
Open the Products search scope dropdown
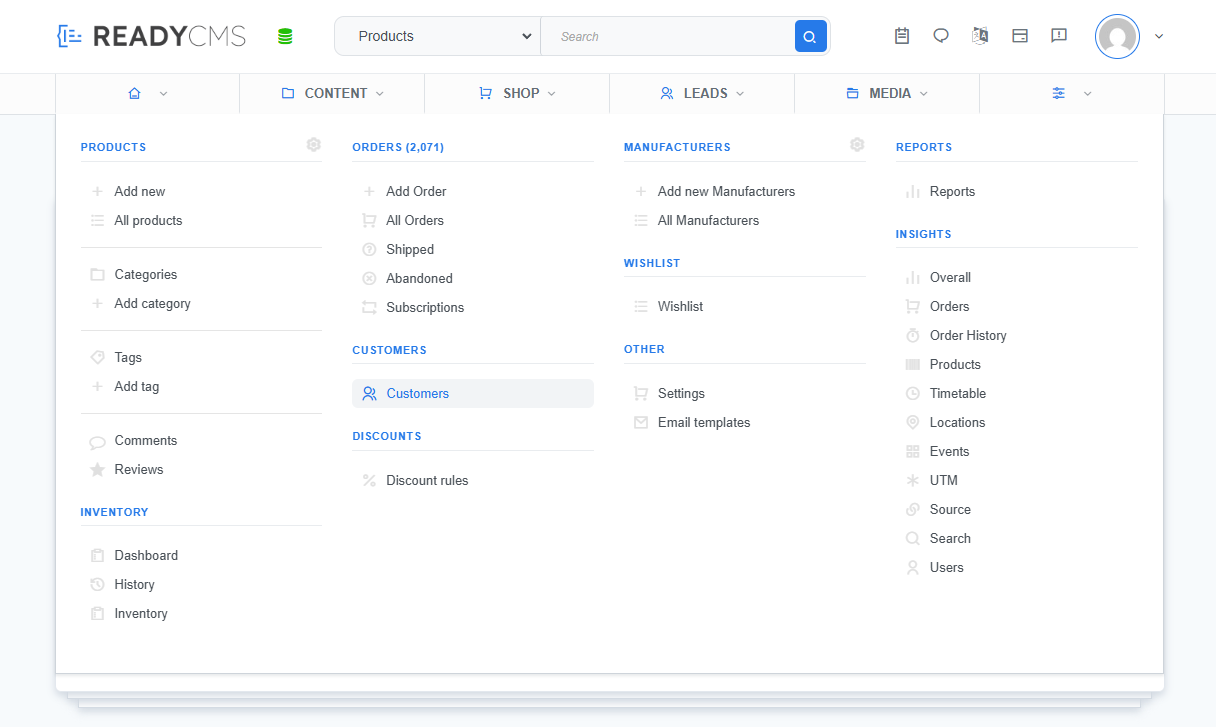click(438, 36)
